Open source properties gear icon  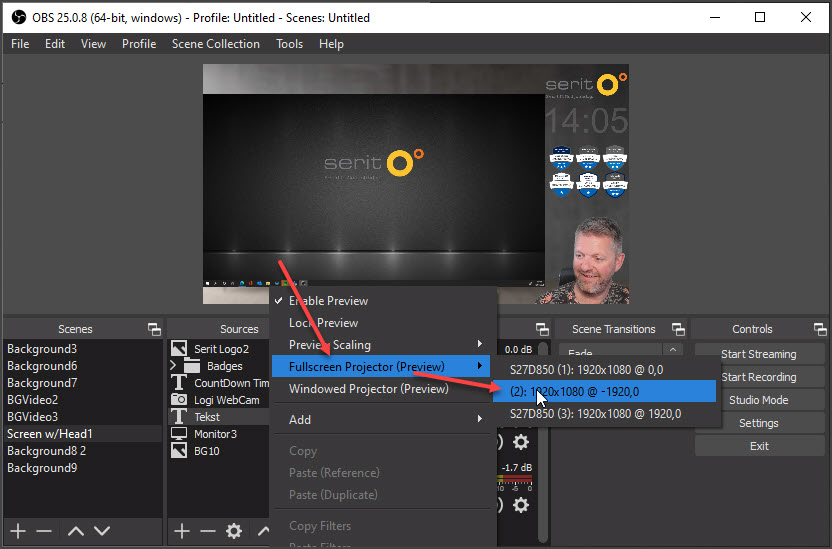point(233,530)
